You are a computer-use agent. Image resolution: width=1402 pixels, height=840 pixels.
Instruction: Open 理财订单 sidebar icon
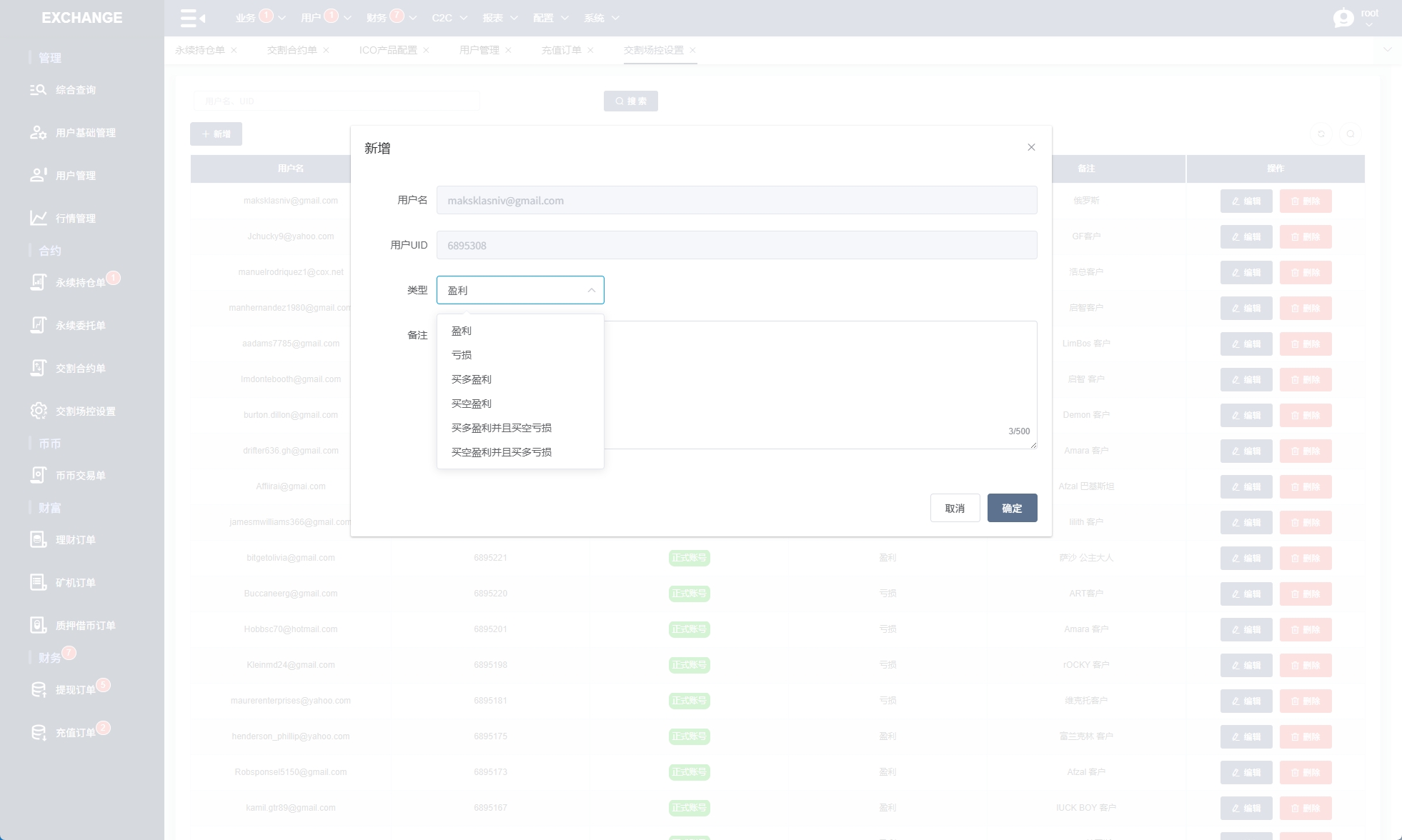pyautogui.click(x=38, y=539)
